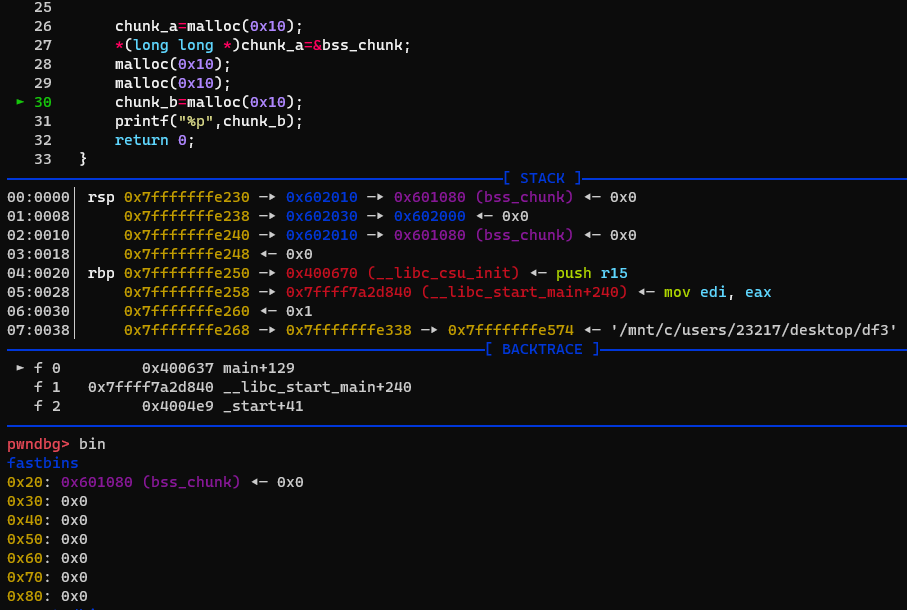
Task: Click the typed 'bin' command
Action: pyautogui.click(x=92, y=444)
